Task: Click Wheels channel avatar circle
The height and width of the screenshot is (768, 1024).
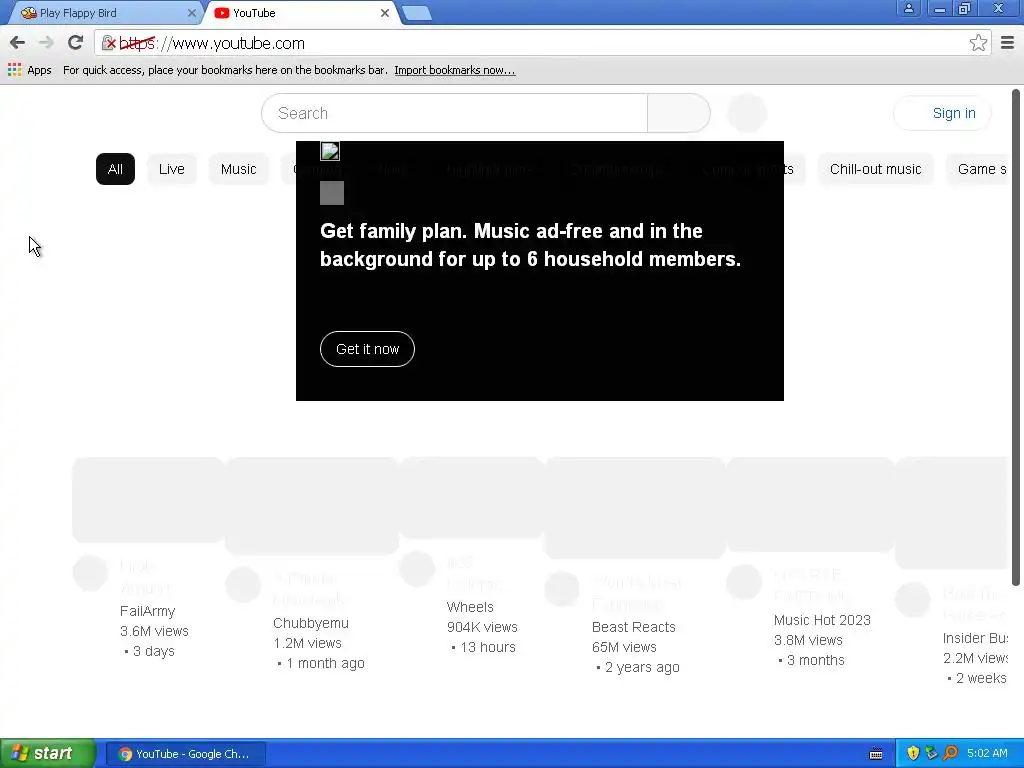Action: (x=417, y=569)
